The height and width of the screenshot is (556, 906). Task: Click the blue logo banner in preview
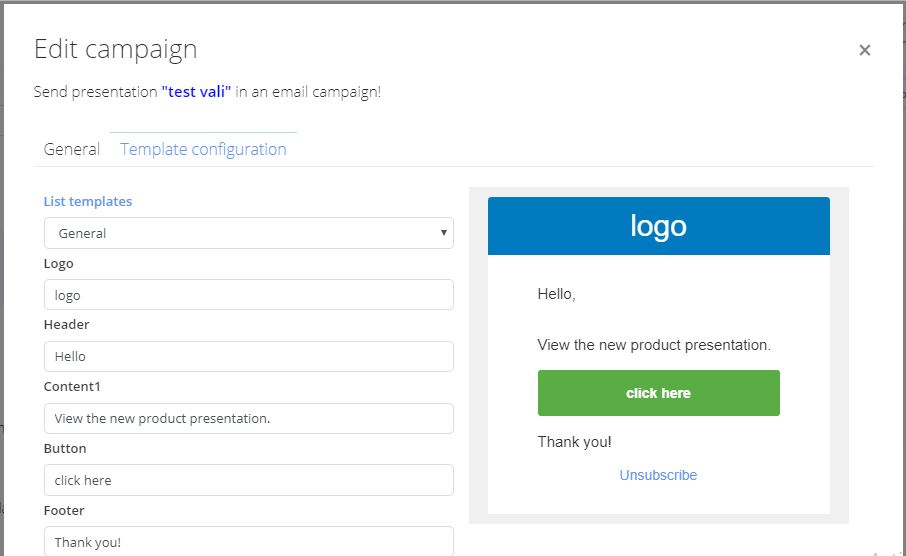659,226
